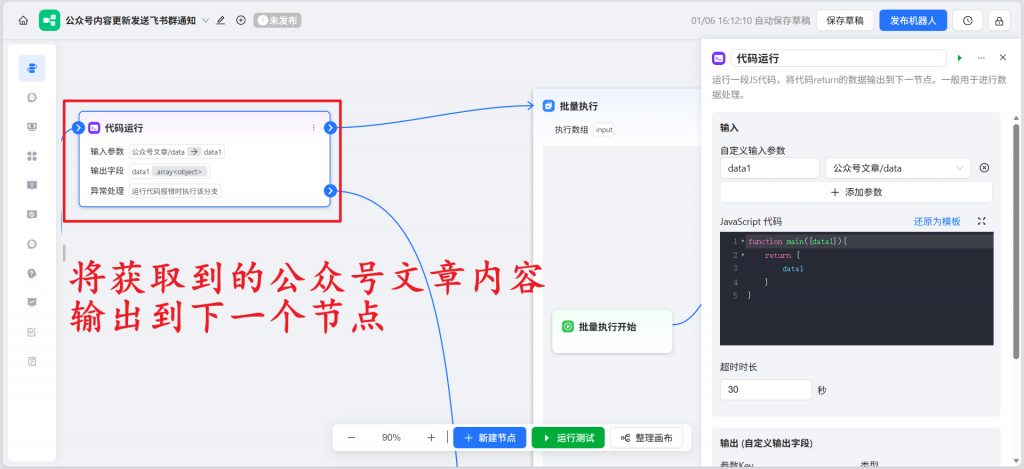Open the presentation board icon in sidebar
The image size is (1024, 469).
[x=32, y=302]
